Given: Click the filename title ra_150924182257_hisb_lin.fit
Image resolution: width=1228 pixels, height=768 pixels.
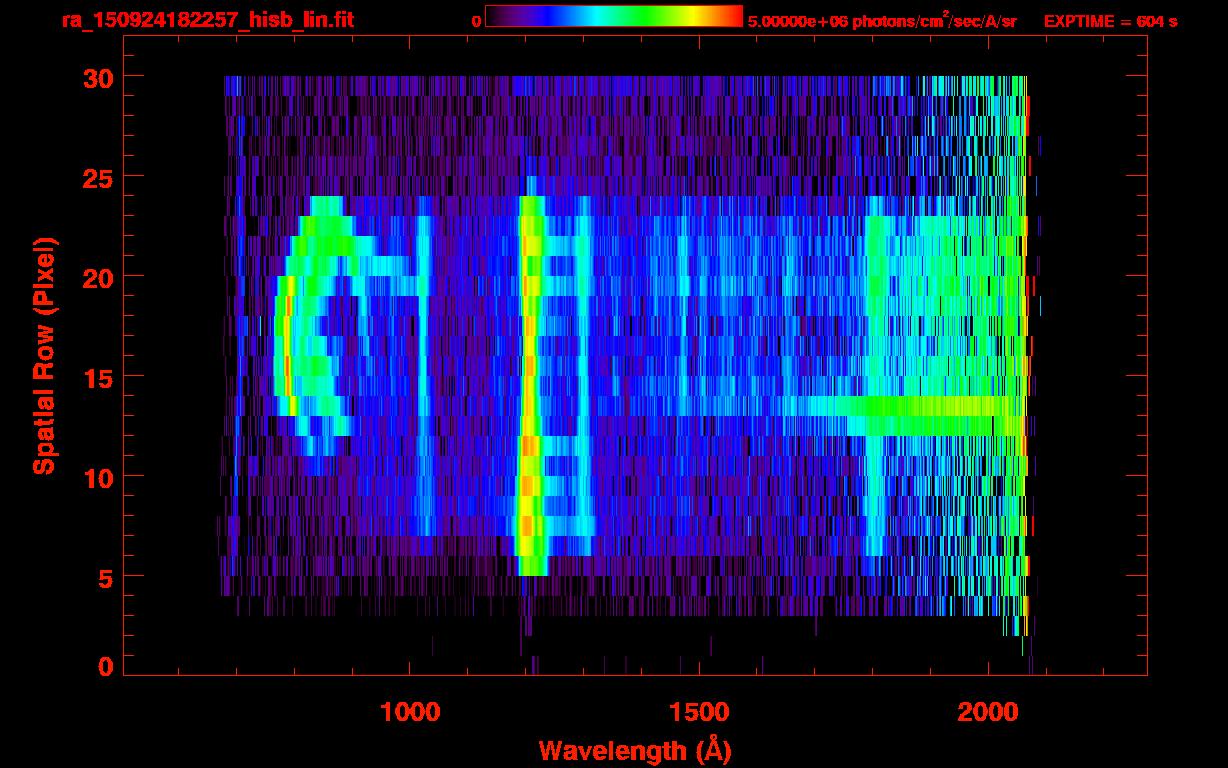Looking at the screenshot, I should click(207, 19).
